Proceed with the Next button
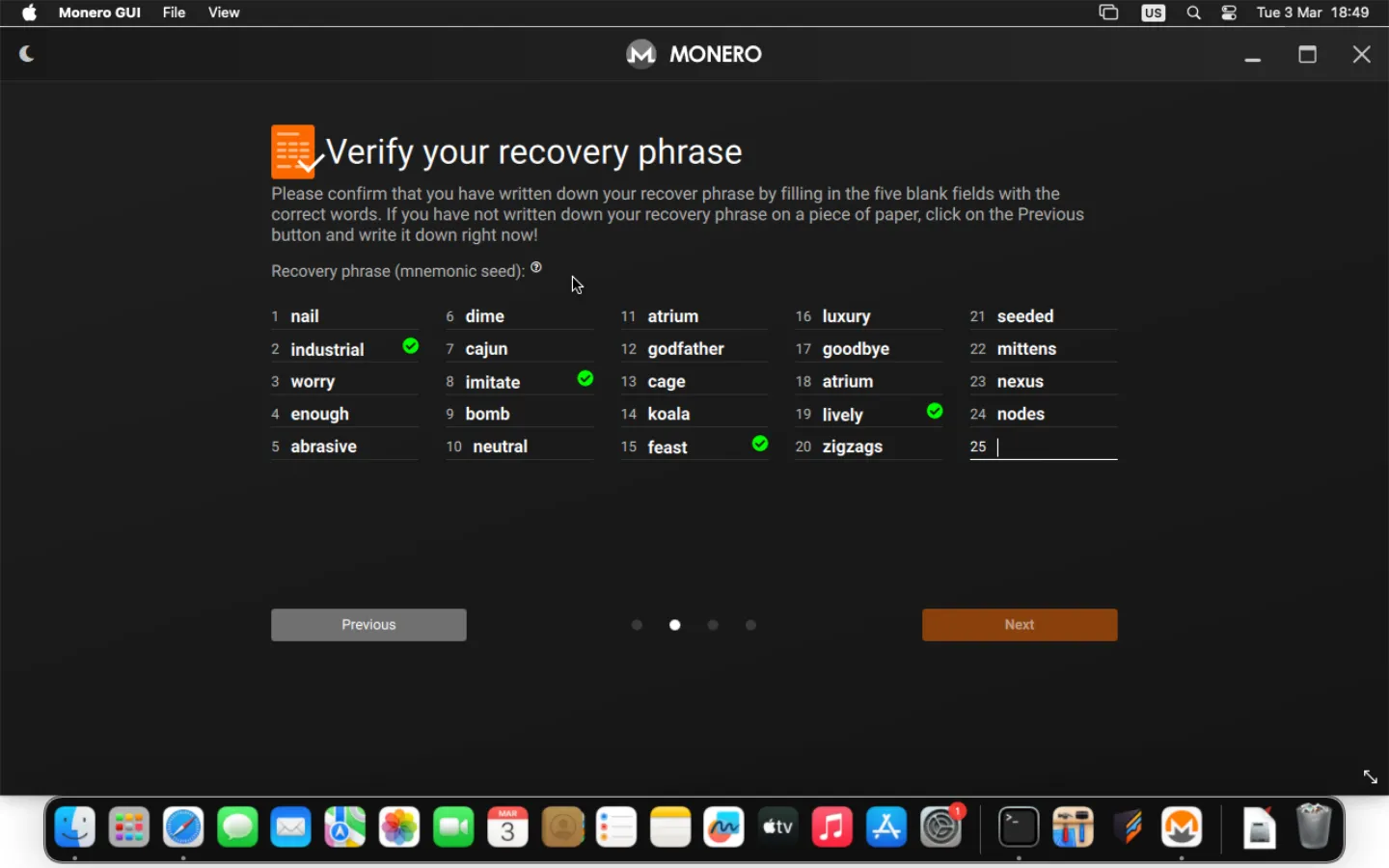1389x868 pixels. click(1020, 625)
